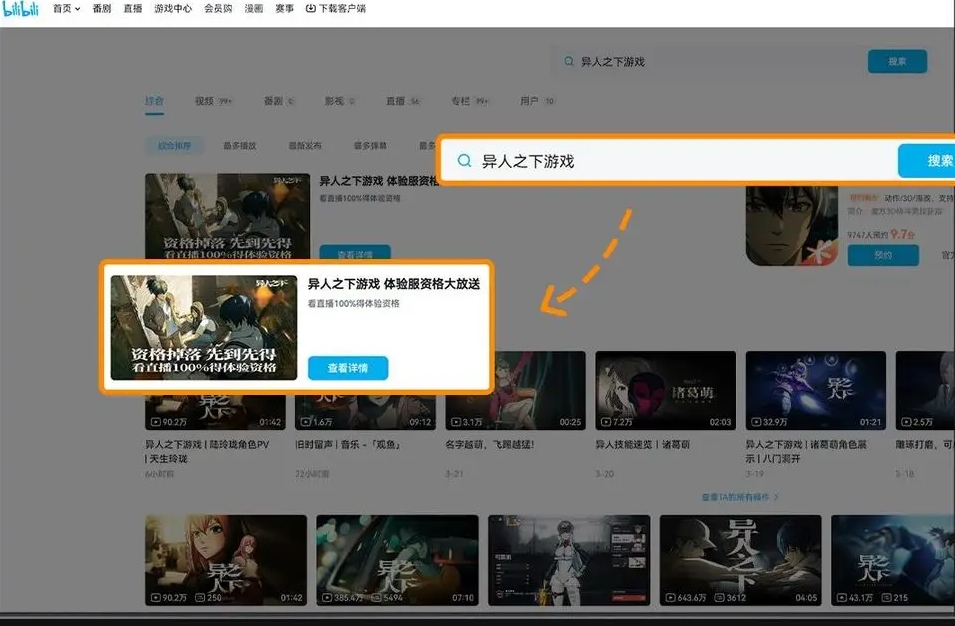Expand the 首页 dropdown in the navigation bar

[x=77, y=9]
